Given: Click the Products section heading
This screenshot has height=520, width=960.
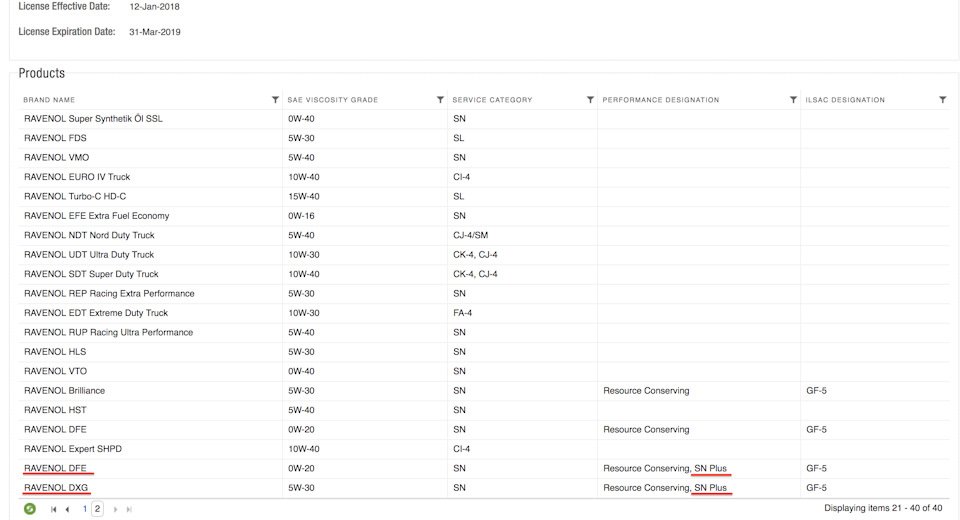Looking at the screenshot, I should coord(42,73).
